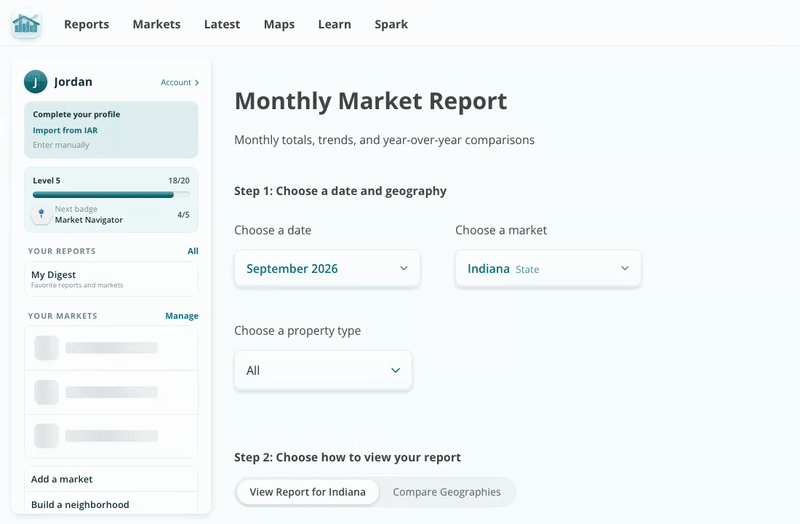Open the Spark menu item

click(x=391, y=24)
